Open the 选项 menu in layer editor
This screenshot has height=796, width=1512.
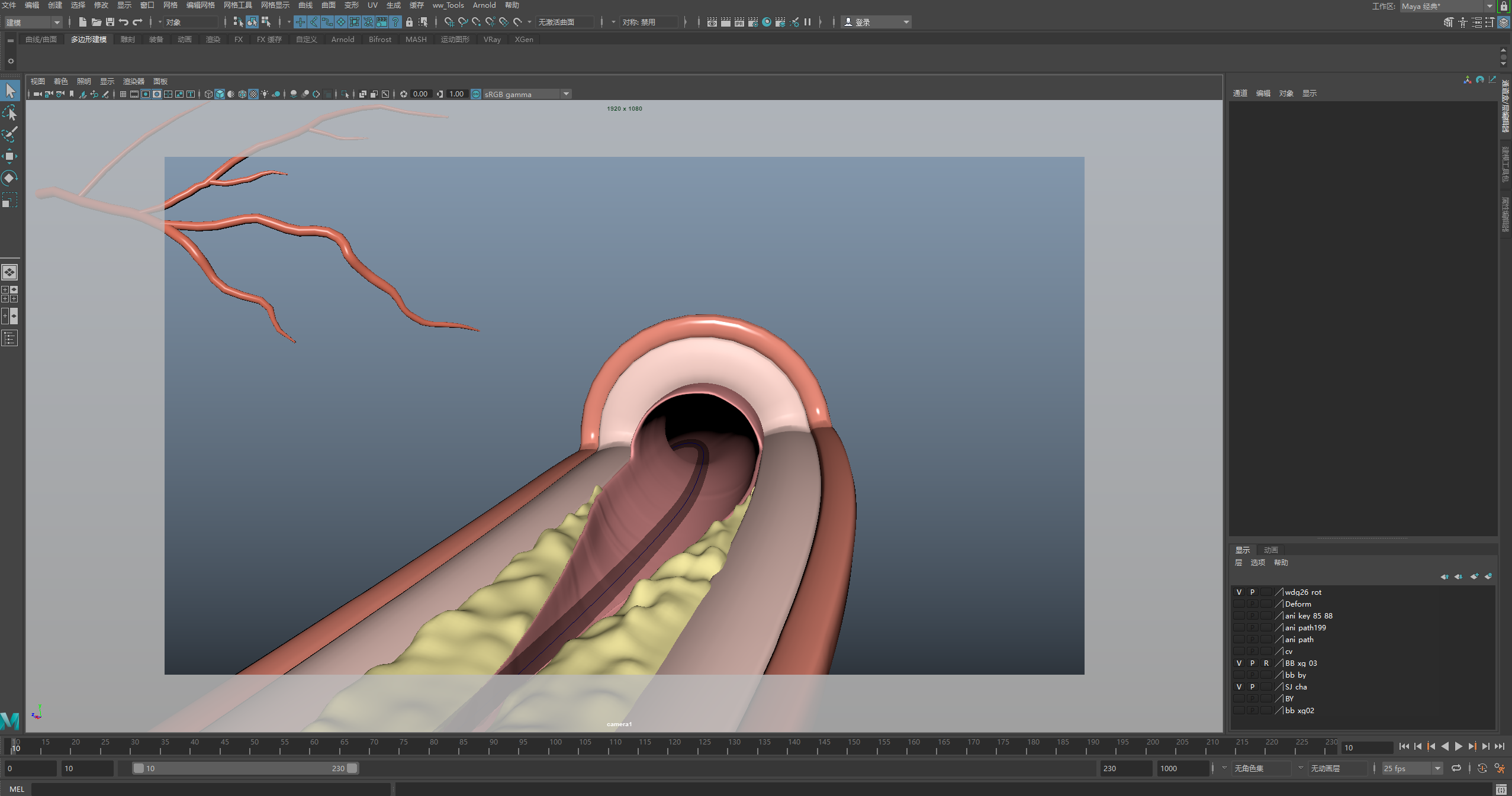point(1257,562)
